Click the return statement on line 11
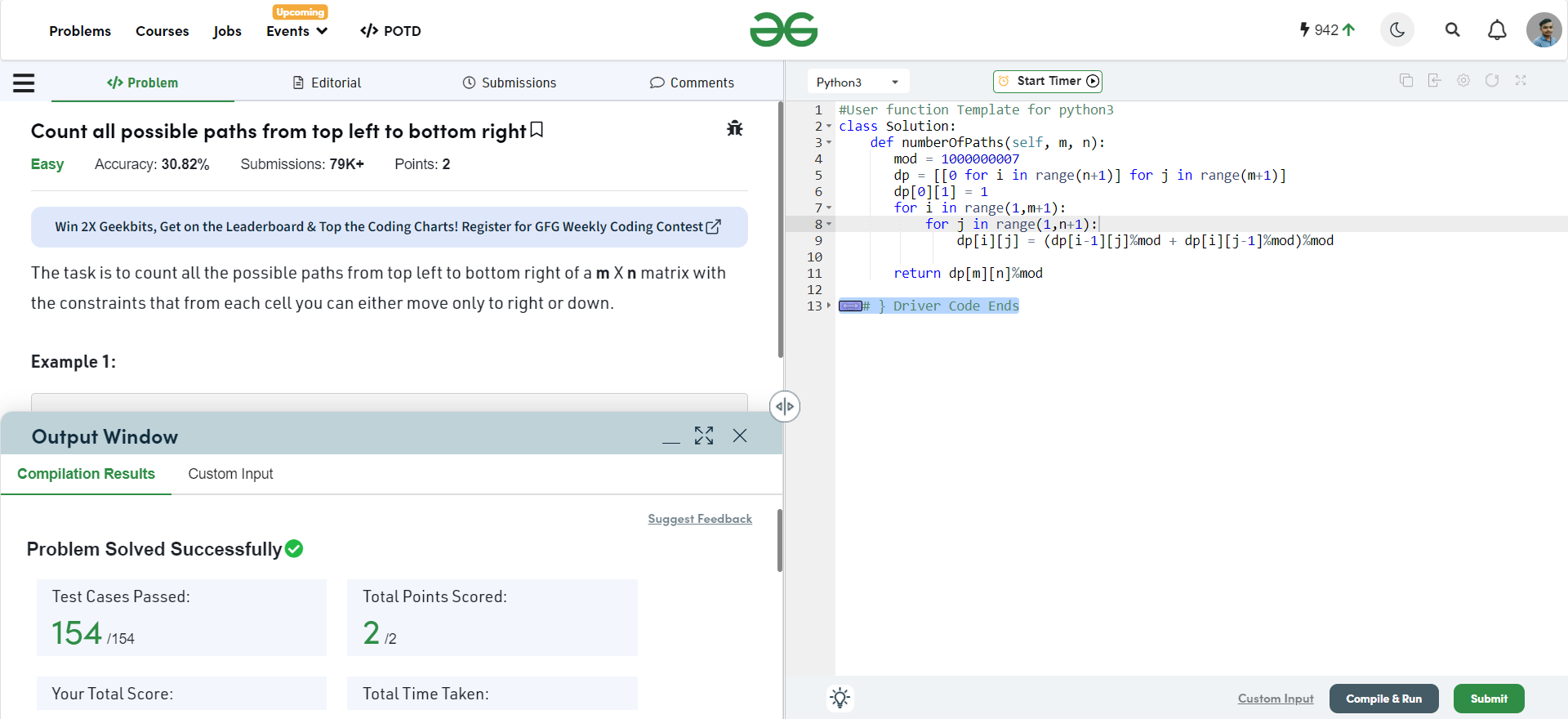 click(968, 274)
